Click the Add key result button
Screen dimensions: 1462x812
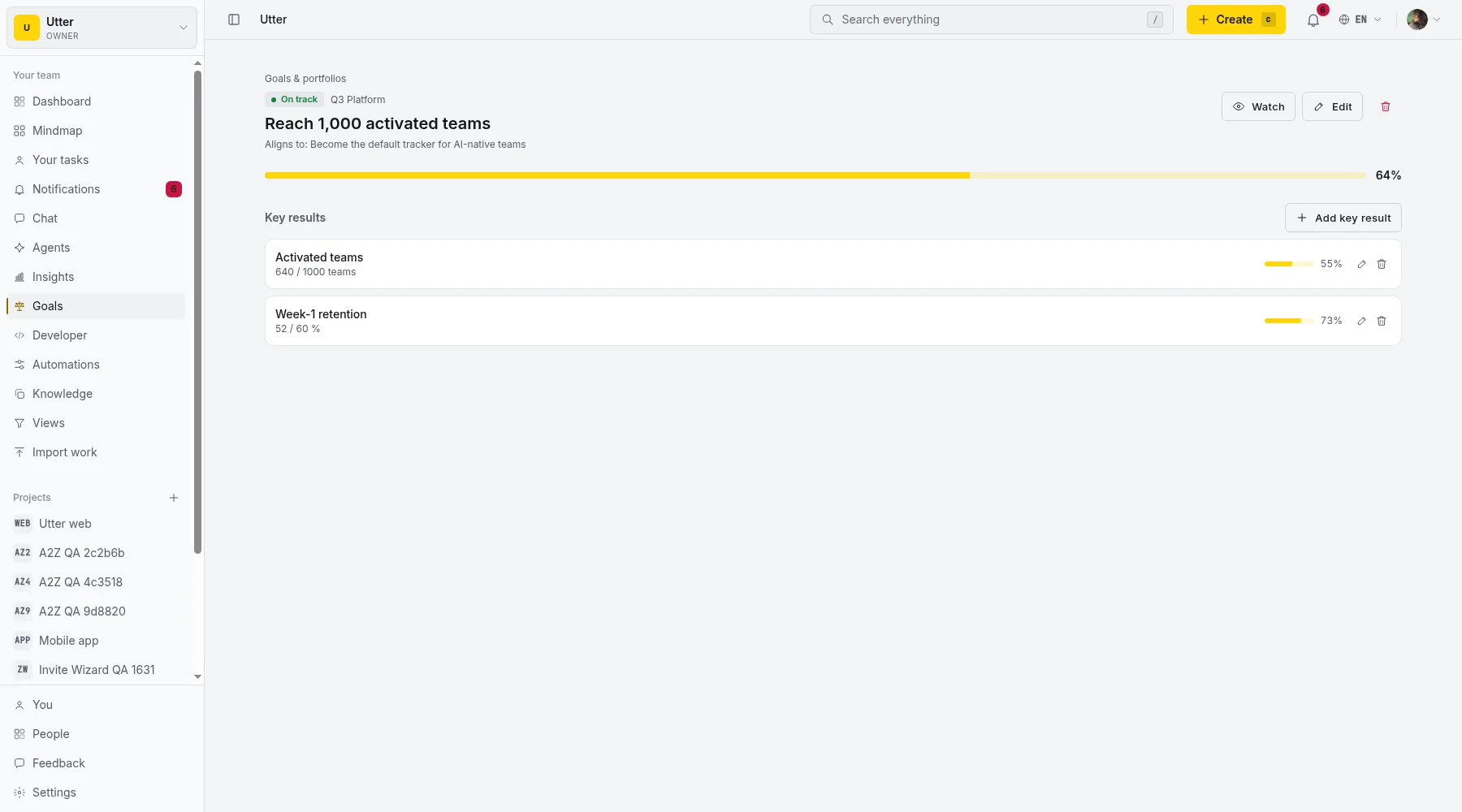(x=1343, y=218)
